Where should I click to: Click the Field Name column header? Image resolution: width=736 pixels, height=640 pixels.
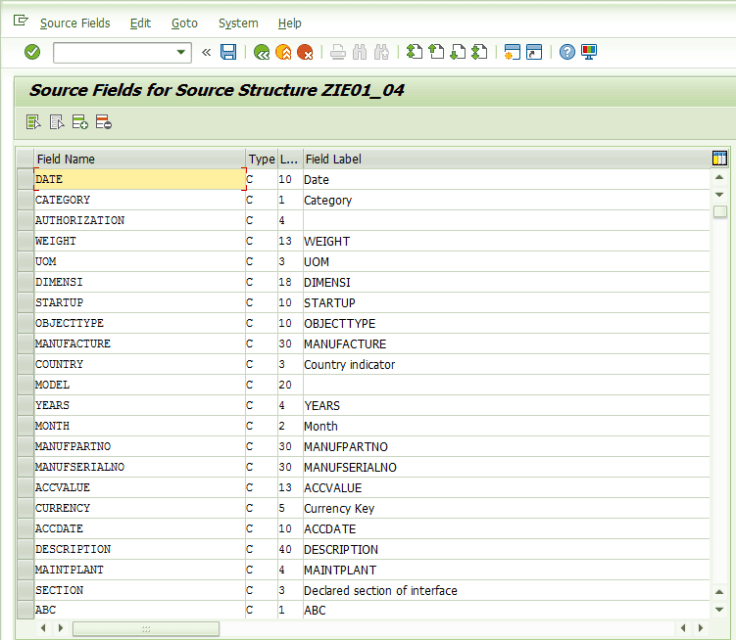140,159
